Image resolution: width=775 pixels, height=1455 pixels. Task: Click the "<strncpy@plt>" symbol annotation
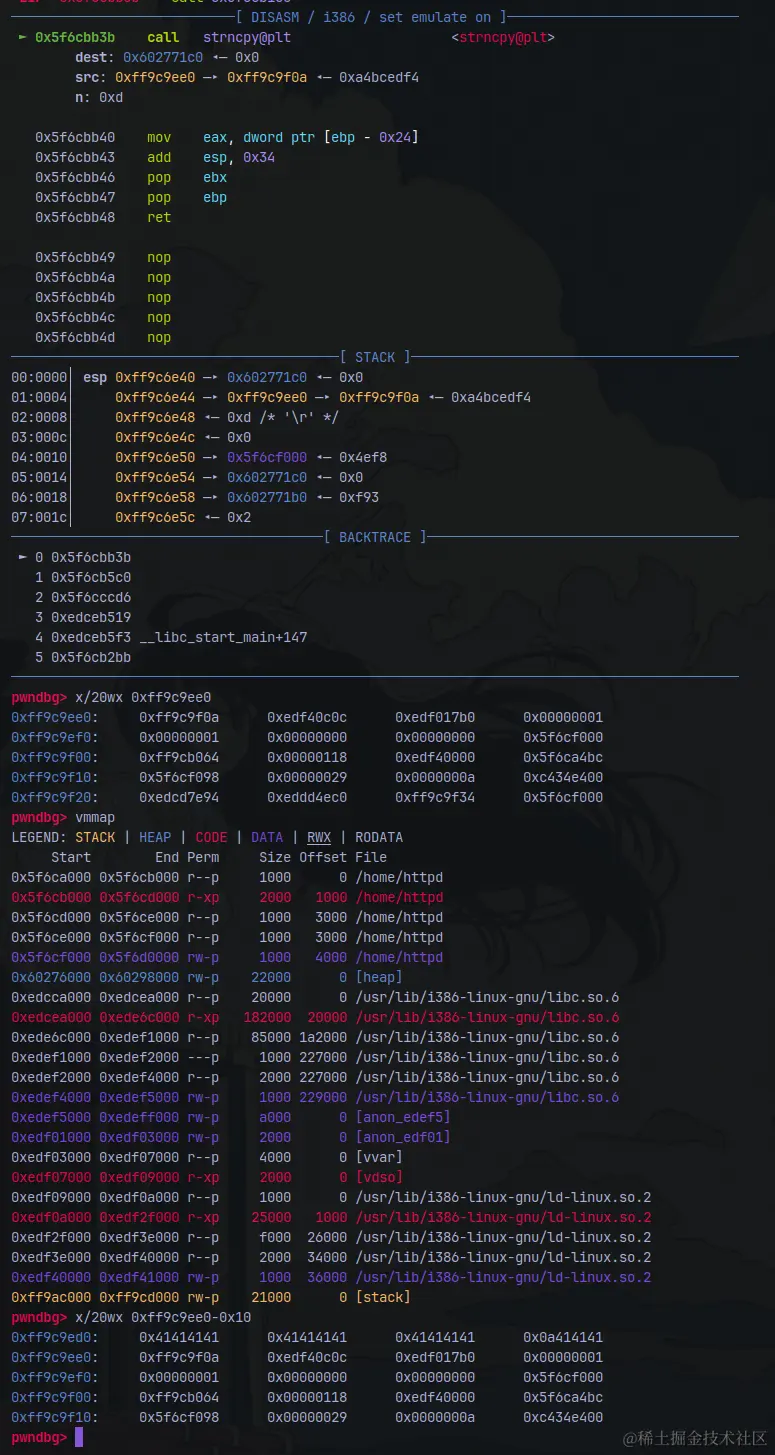pyautogui.click(x=503, y=37)
